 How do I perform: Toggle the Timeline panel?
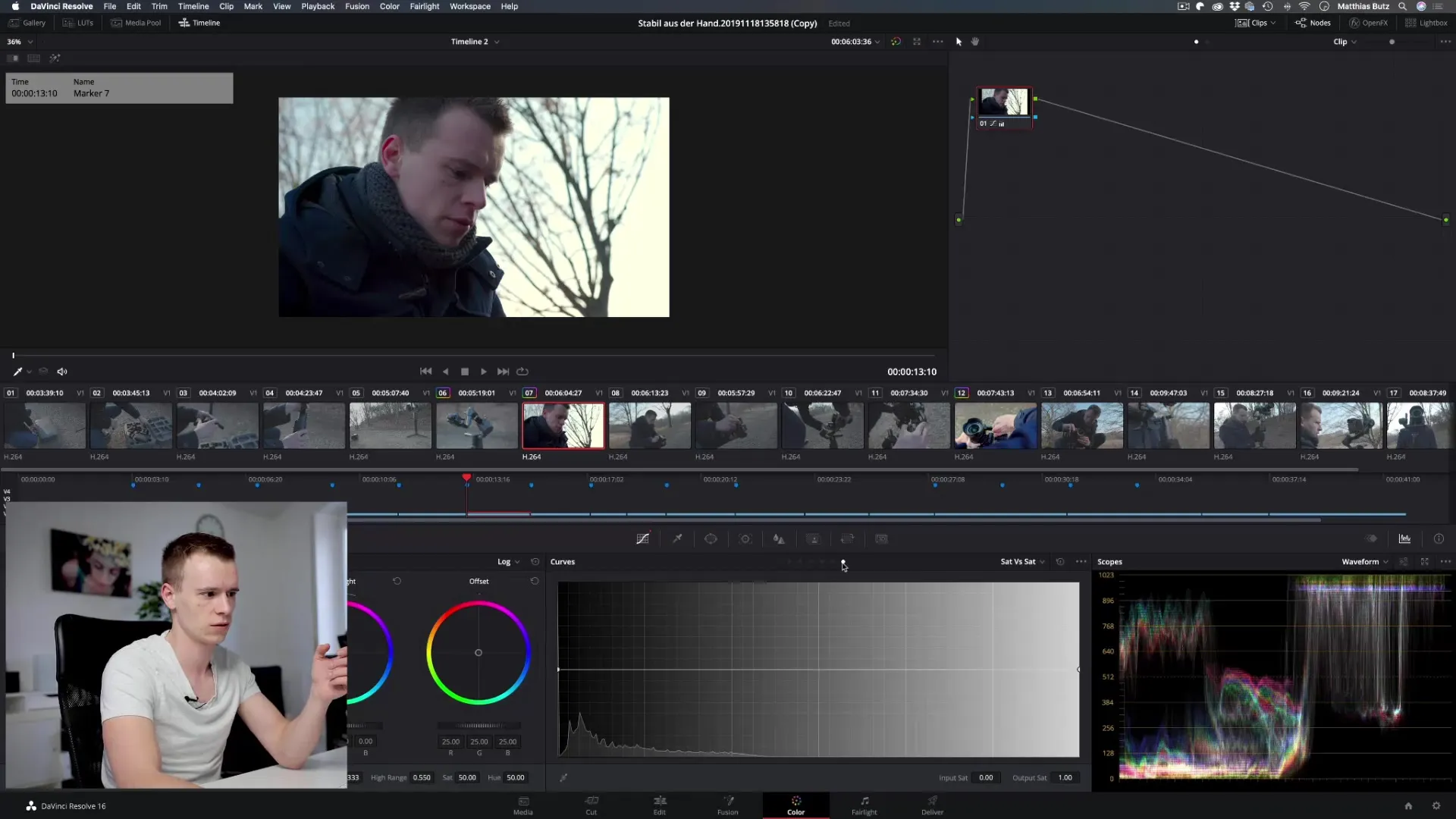coord(199,23)
